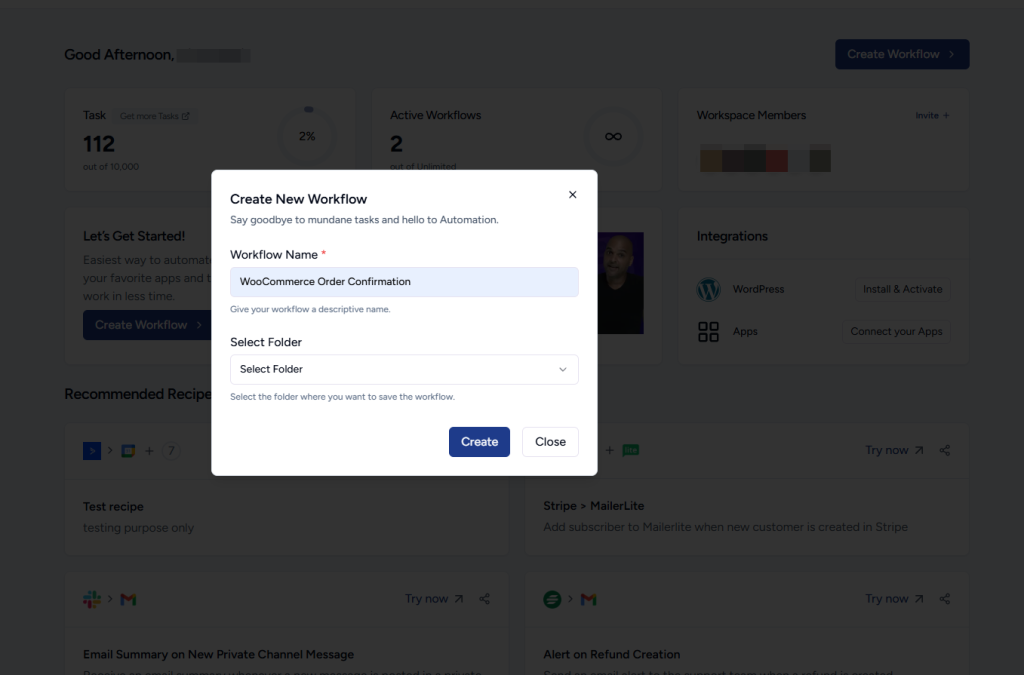Click the share icon on Alert on Refund recipe
Image resolution: width=1024 pixels, height=675 pixels.
[945, 599]
